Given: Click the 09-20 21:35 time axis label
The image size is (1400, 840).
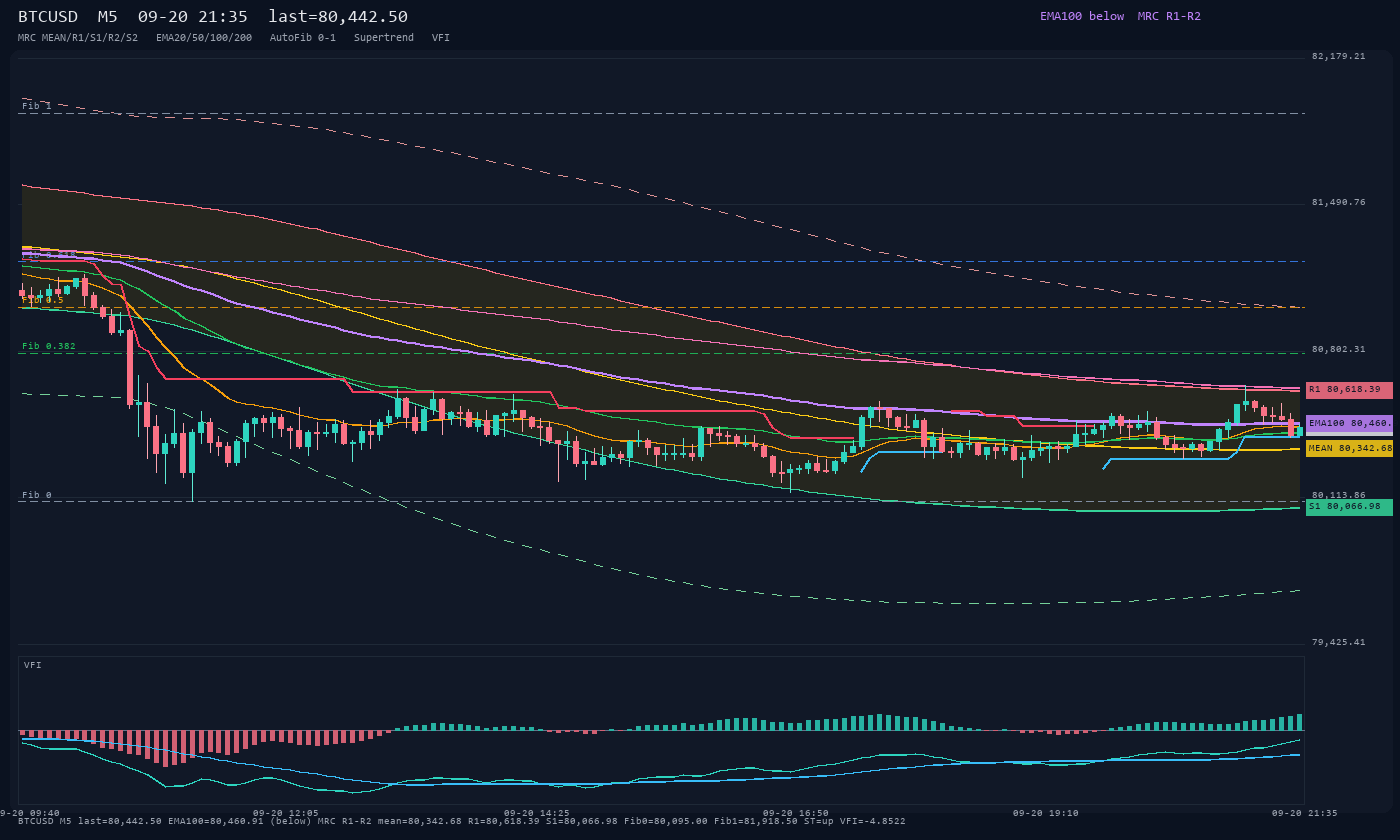Looking at the screenshot, I should [1304, 813].
